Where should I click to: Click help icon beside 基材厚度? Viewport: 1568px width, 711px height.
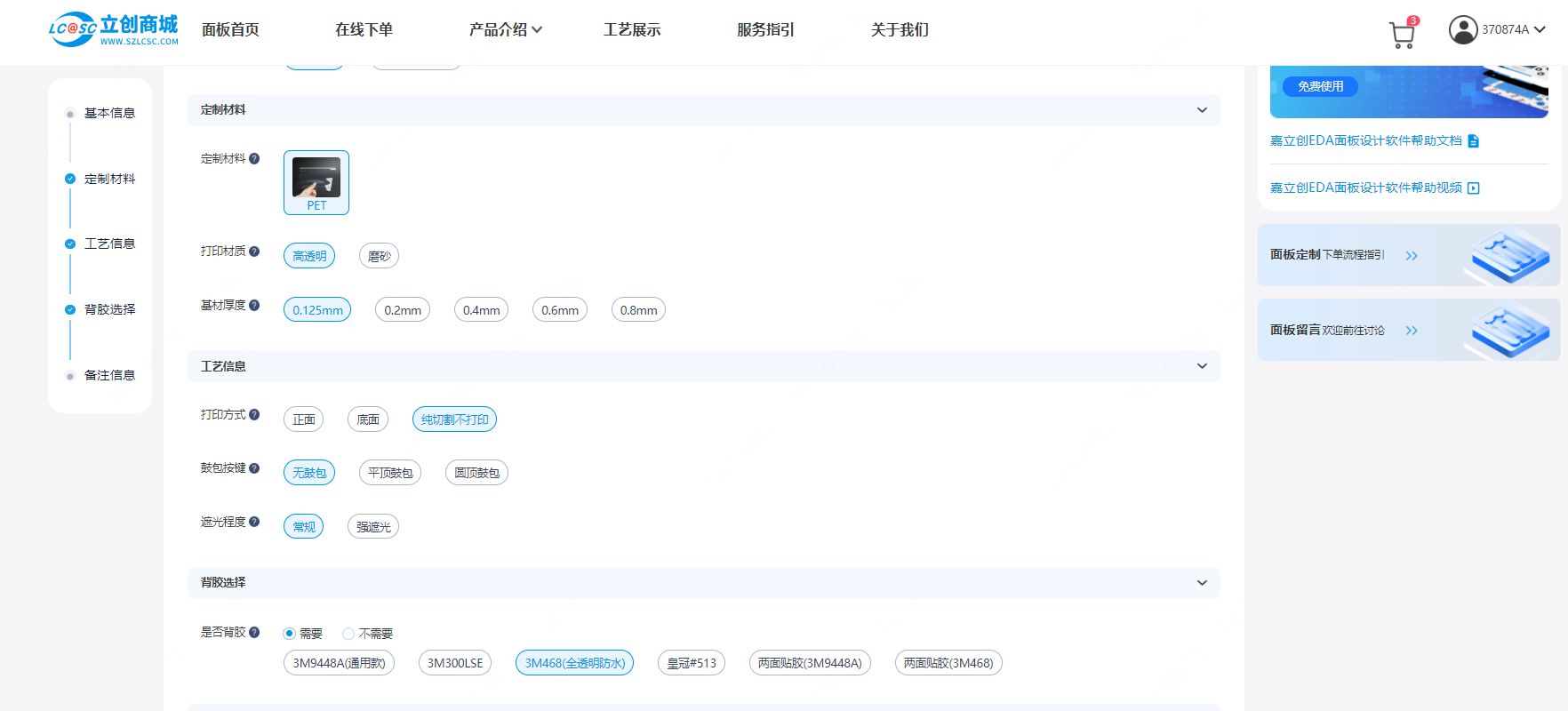click(x=254, y=306)
